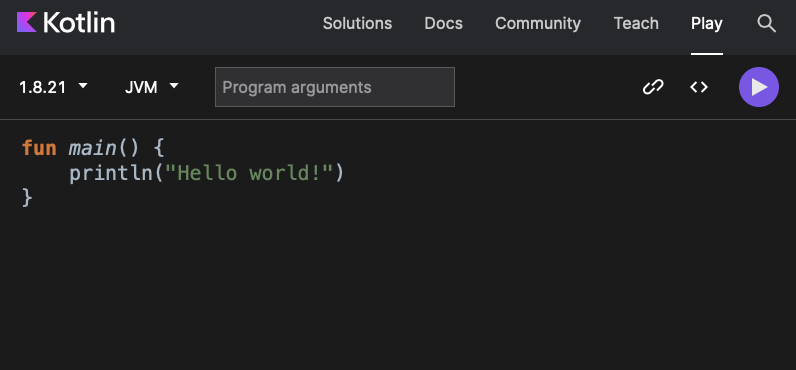Place the cursor on the println line
The width and height of the screenshot is (796, 370).
click(x=207, y=174)
